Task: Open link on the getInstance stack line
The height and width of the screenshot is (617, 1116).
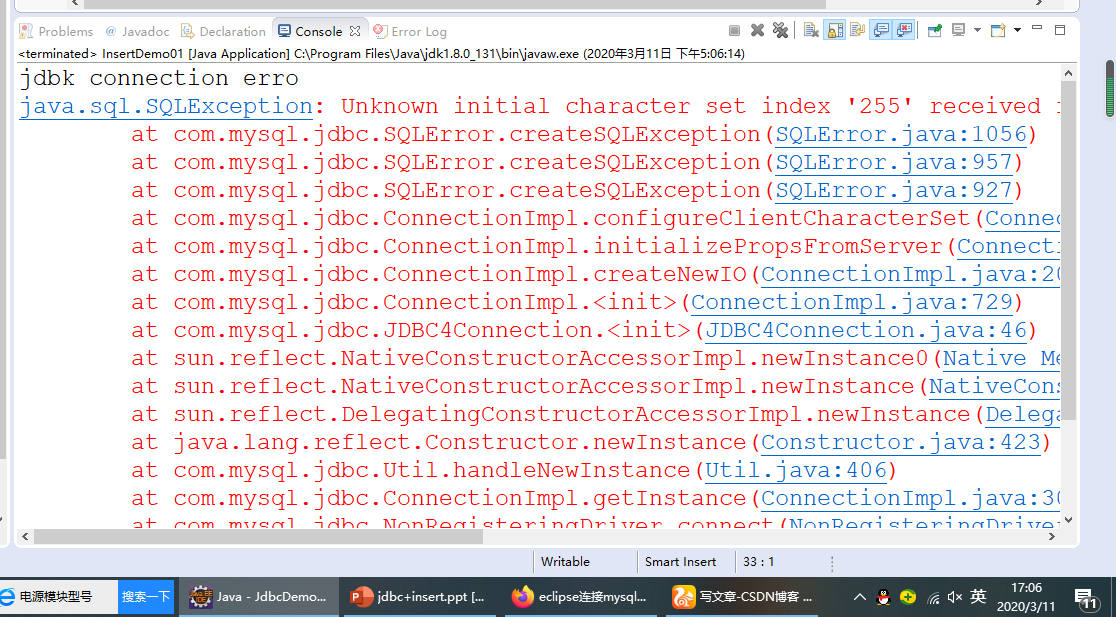Action: pyautogui.click(x=910, y=499)
